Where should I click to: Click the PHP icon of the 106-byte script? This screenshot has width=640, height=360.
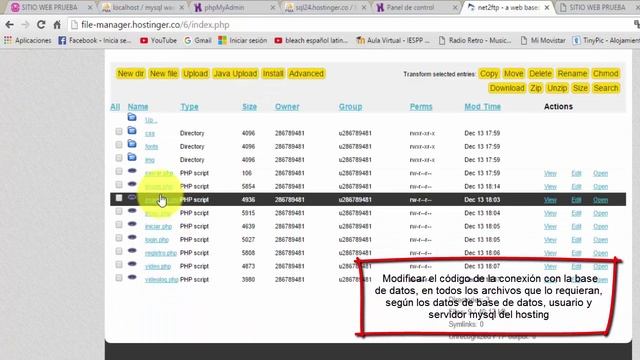pyautogui.click(x=132, y=171)
